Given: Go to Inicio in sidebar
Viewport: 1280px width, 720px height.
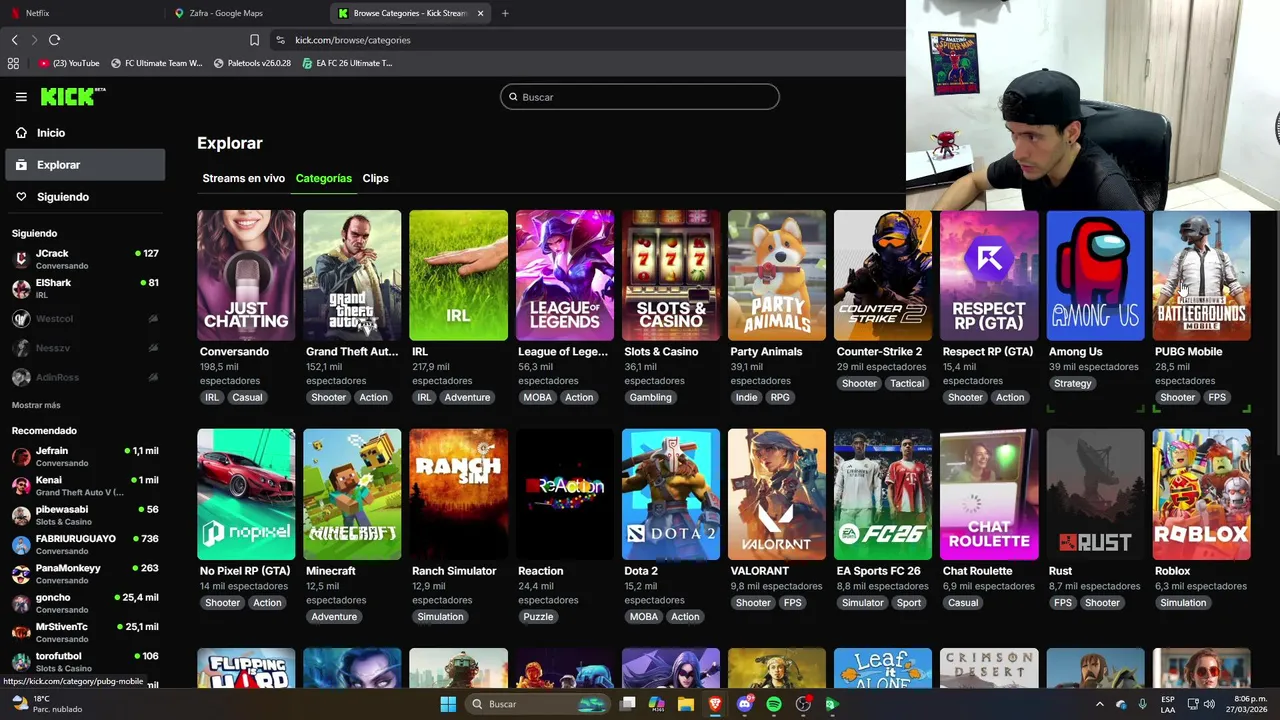Looking at the screenshot, I should pos(85,133).
